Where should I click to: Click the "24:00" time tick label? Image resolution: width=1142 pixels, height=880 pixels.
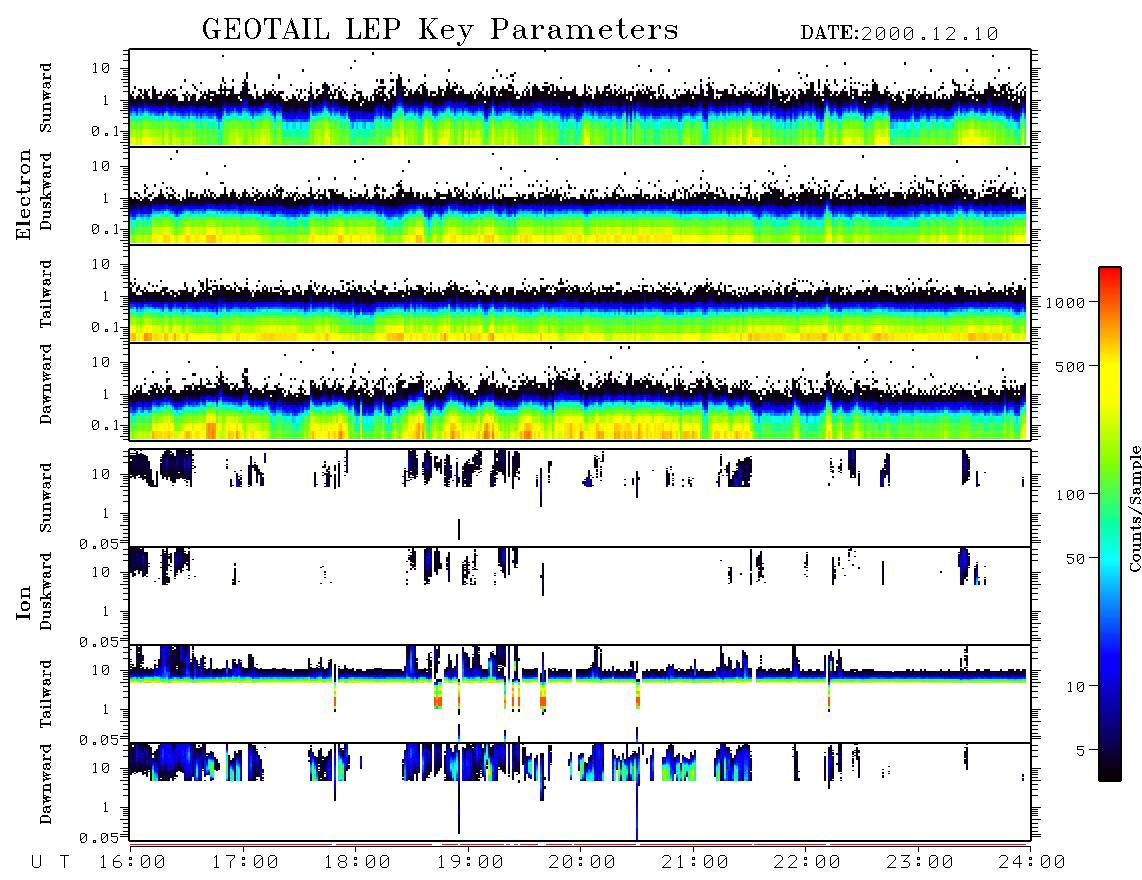pyautogui.click(x=1032, y=863)
